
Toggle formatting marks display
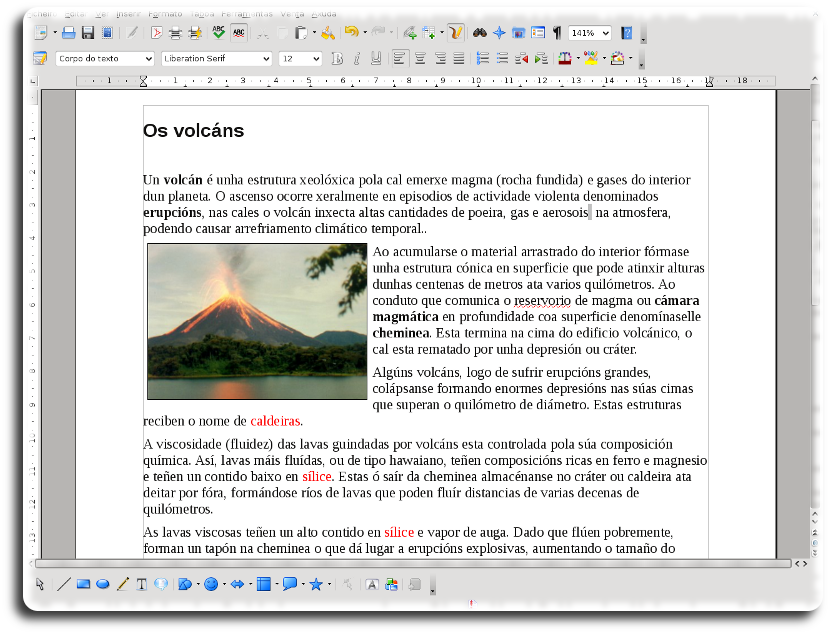tap(556, 31)
